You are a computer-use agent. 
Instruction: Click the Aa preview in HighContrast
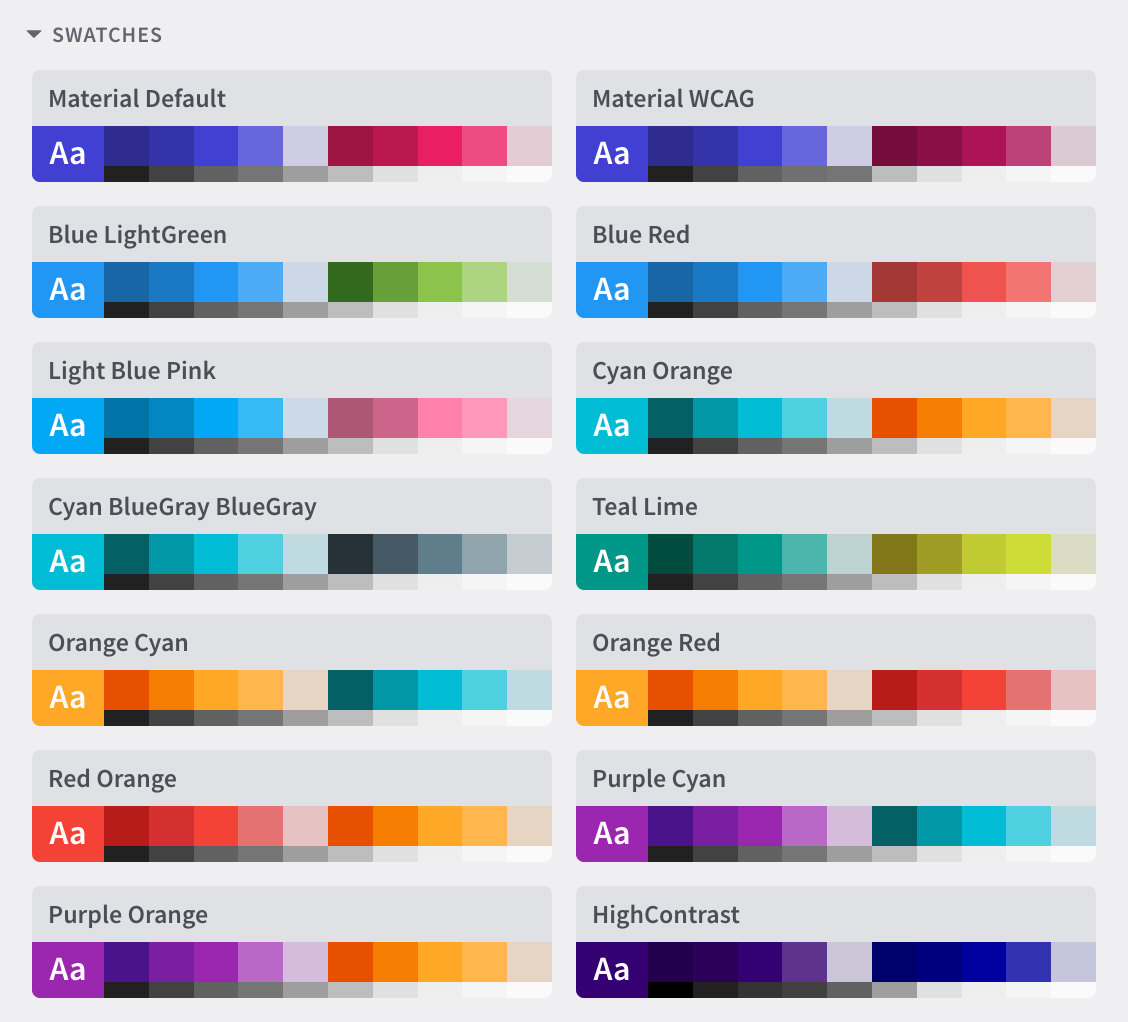[x=612, y=969]
